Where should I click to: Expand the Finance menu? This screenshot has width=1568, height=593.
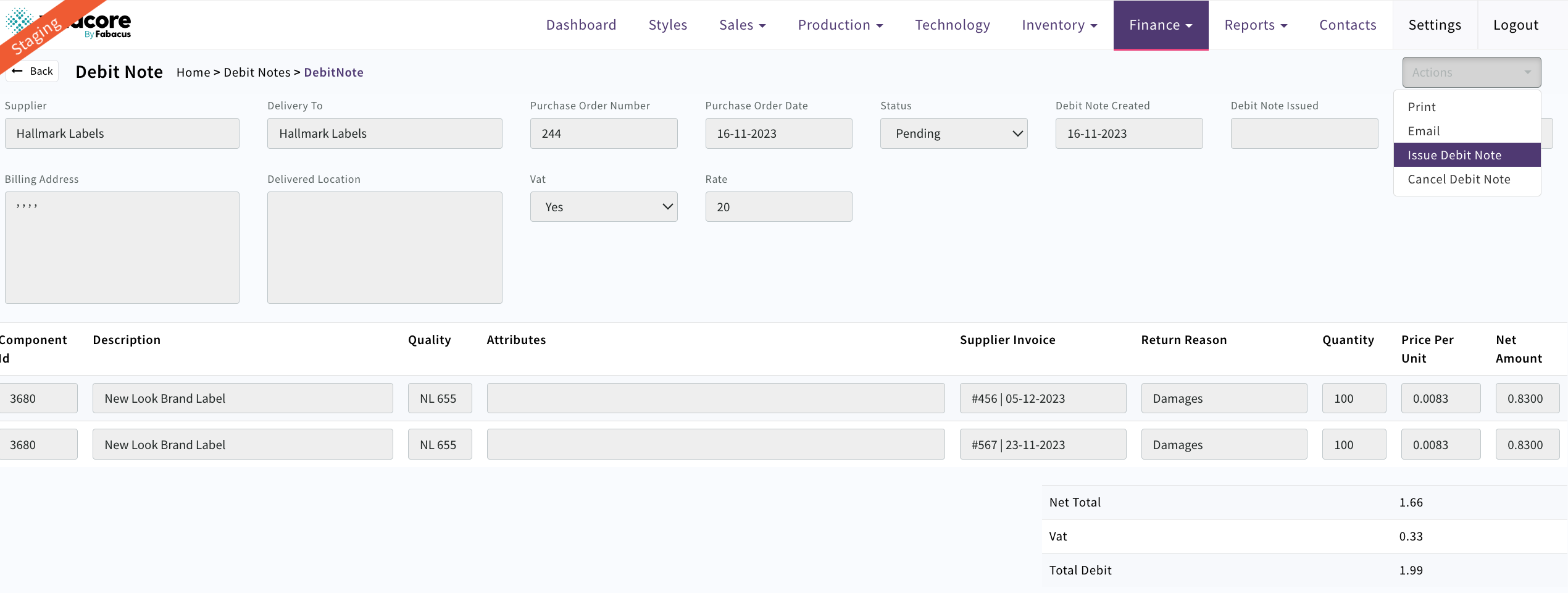coord(1160,25)
